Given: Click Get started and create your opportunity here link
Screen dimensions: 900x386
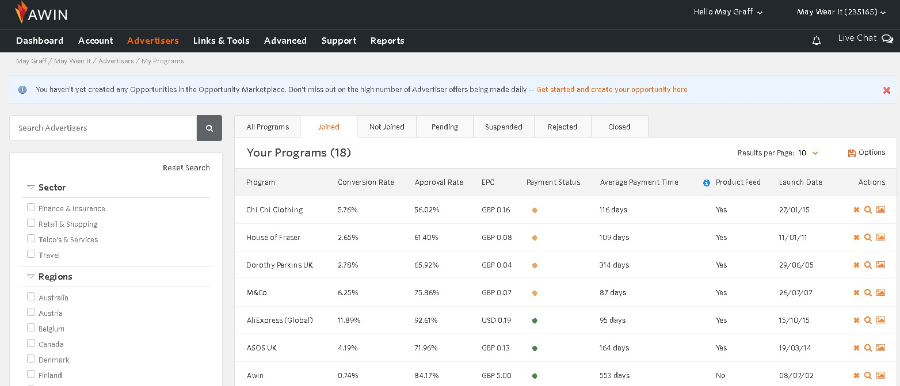Looking at the screenshot, I should [x=612, y=90].
